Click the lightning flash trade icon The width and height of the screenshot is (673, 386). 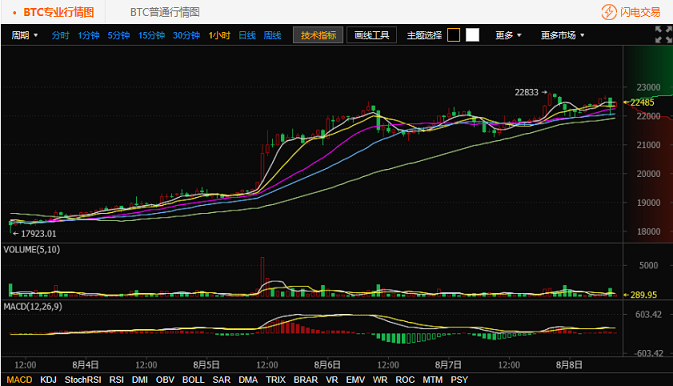[x=609, y=12]
